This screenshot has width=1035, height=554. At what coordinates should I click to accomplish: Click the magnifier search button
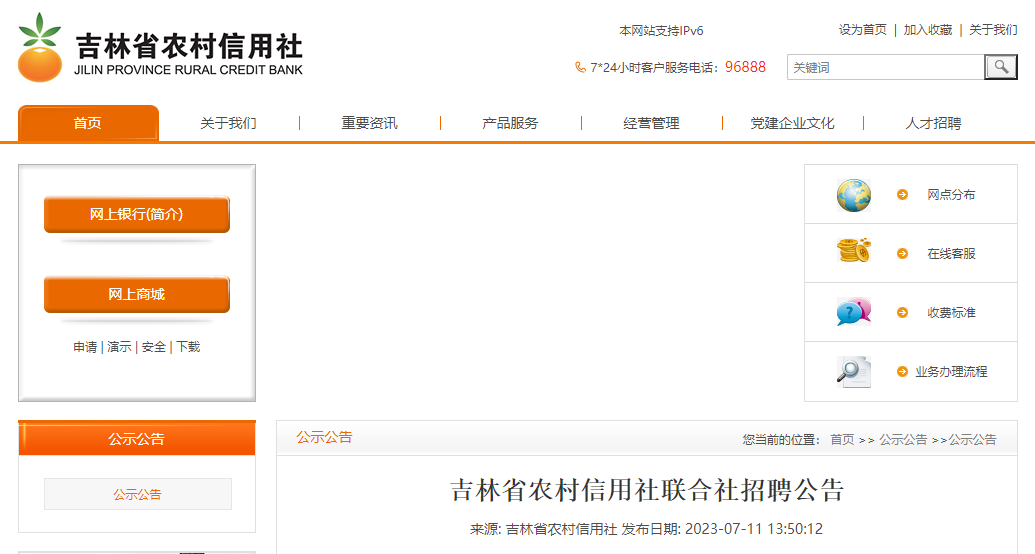1000,67
